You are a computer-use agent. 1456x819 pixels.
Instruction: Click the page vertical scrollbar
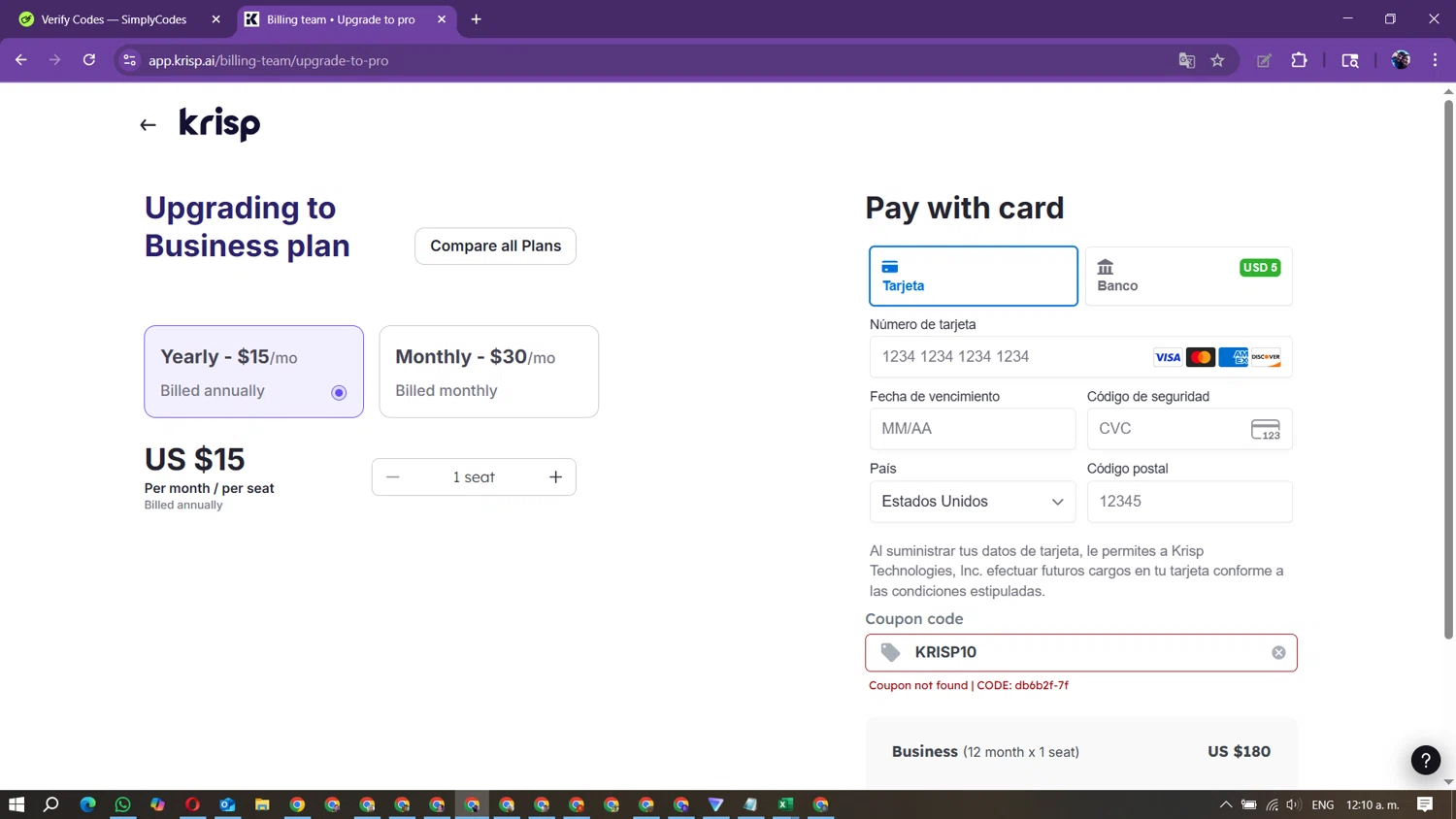[1448, 369]
